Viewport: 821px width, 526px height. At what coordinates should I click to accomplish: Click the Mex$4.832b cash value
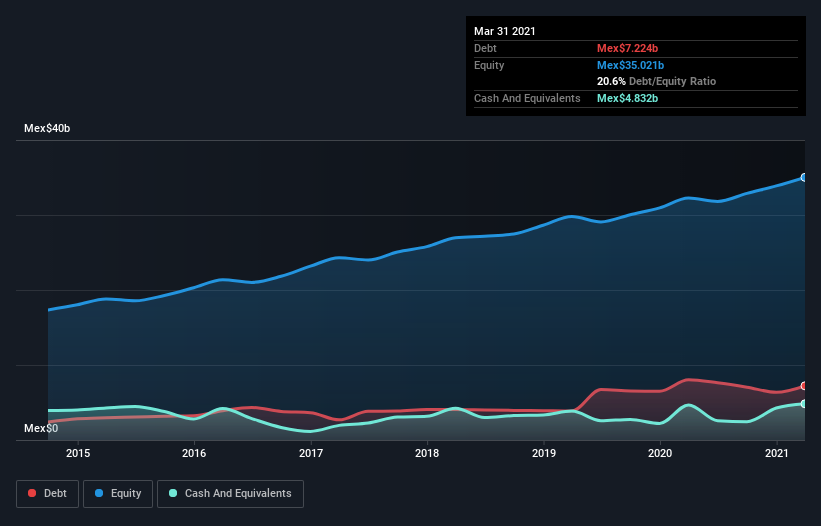(627, 98)
